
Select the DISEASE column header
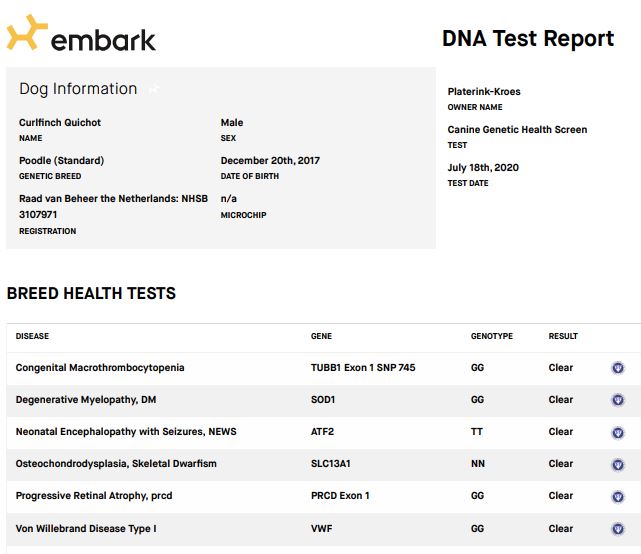click(32, 336)
